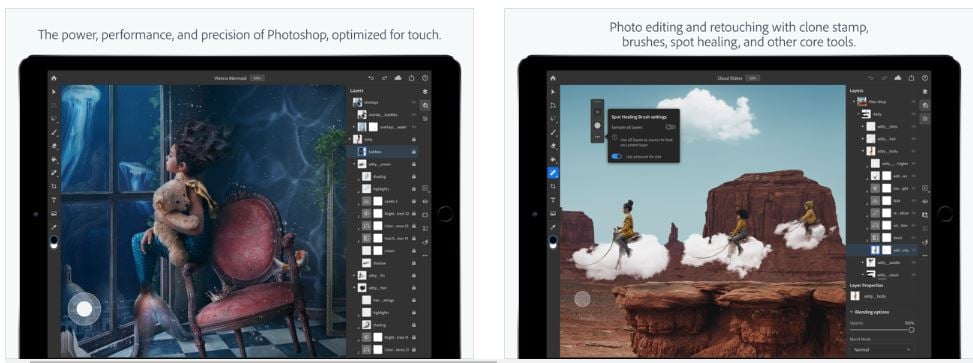
Task: Toggle visibility of overlays layer in Vienna Mermaid
Action: click(x=413, y=102)
